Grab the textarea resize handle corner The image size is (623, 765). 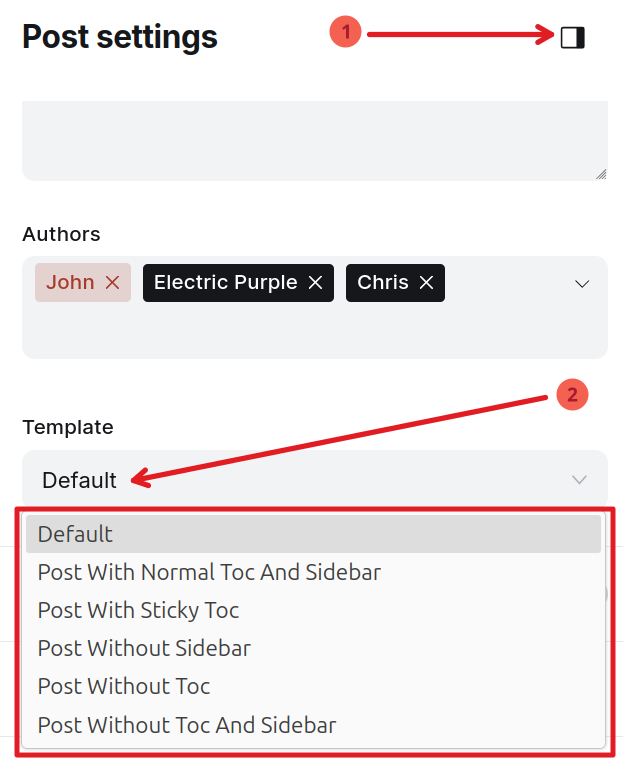pyautogui.click(x=600, y=173)
